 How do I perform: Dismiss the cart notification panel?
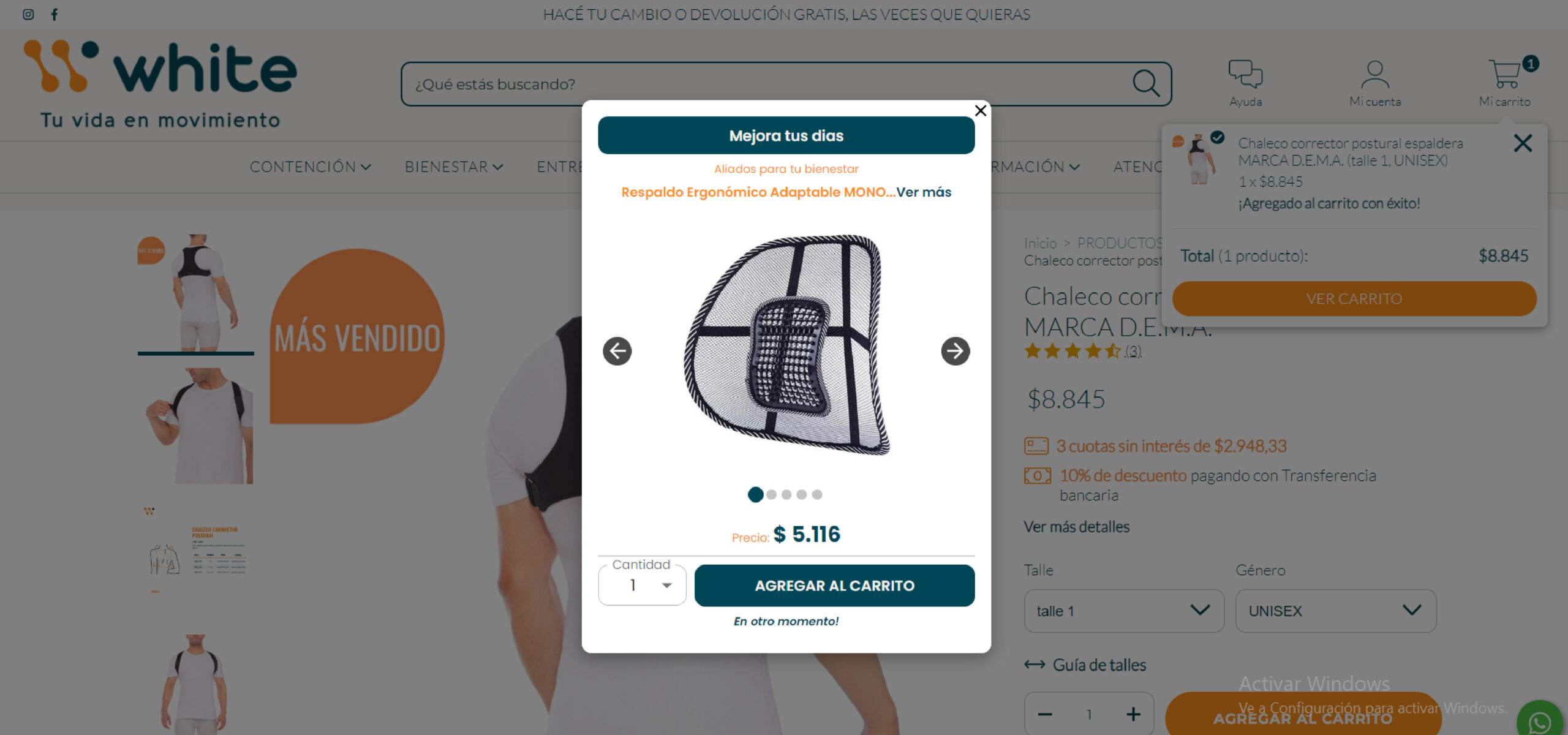pyautogui.click(x=1523, y=143)
